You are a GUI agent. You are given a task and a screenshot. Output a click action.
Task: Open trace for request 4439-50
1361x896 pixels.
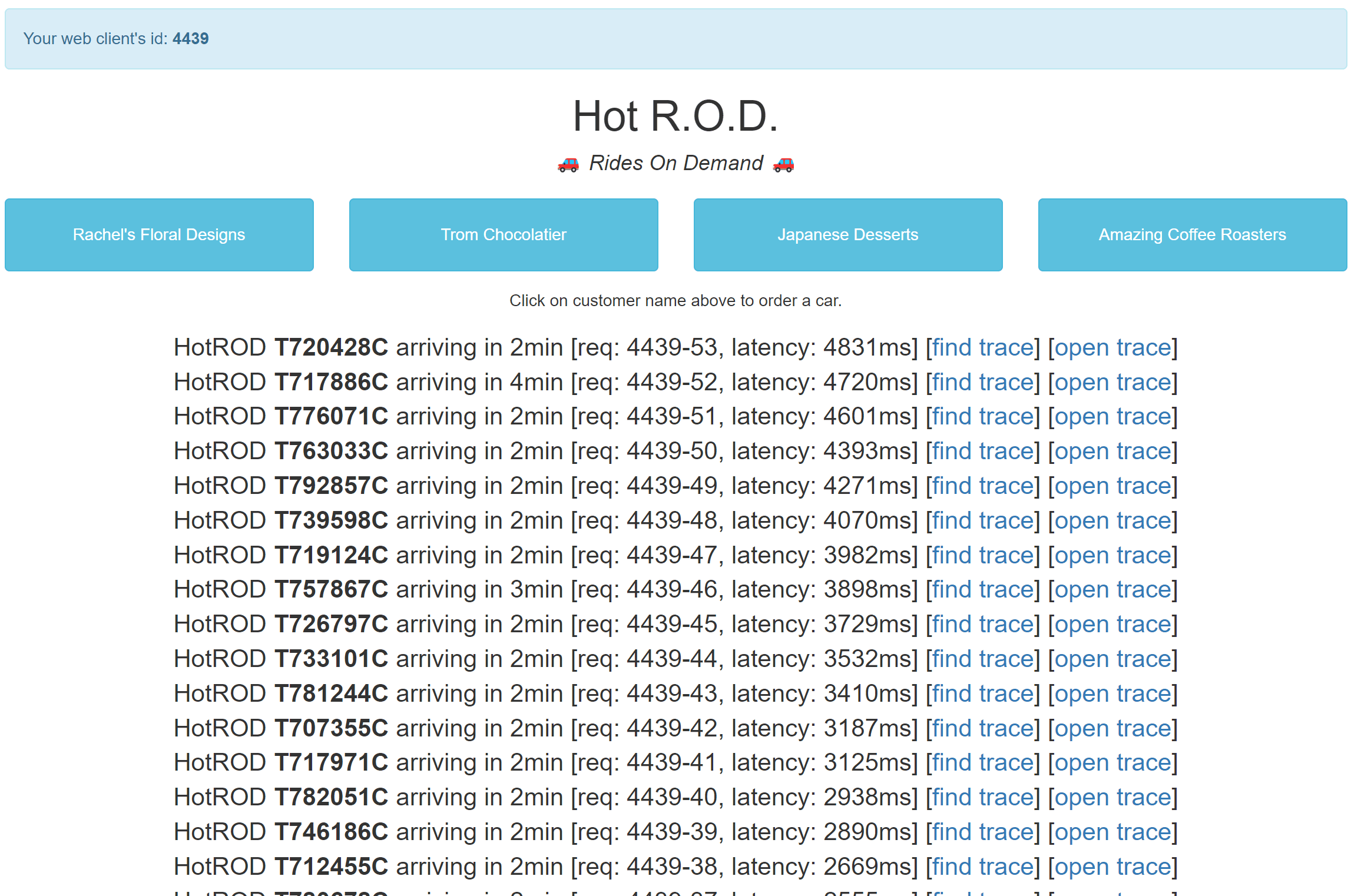[x=1112, y=452]
